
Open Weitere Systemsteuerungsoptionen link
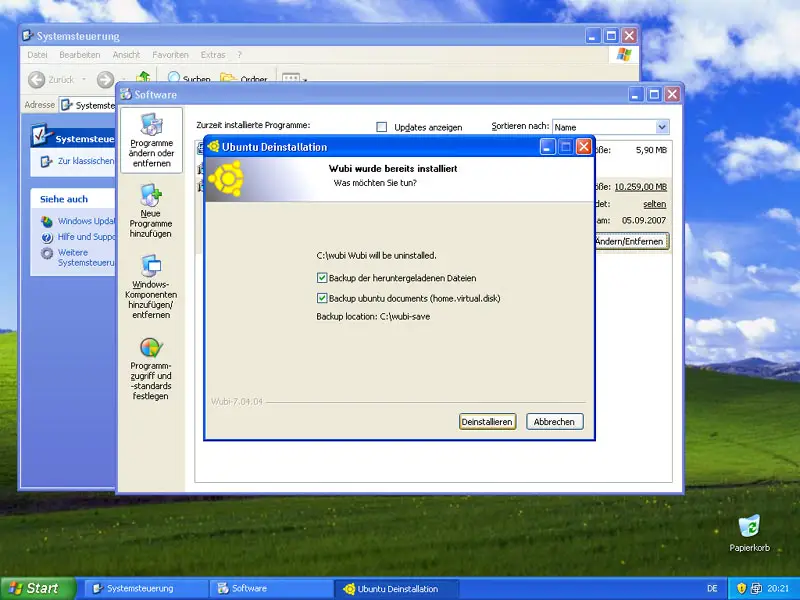coord(86,257)
